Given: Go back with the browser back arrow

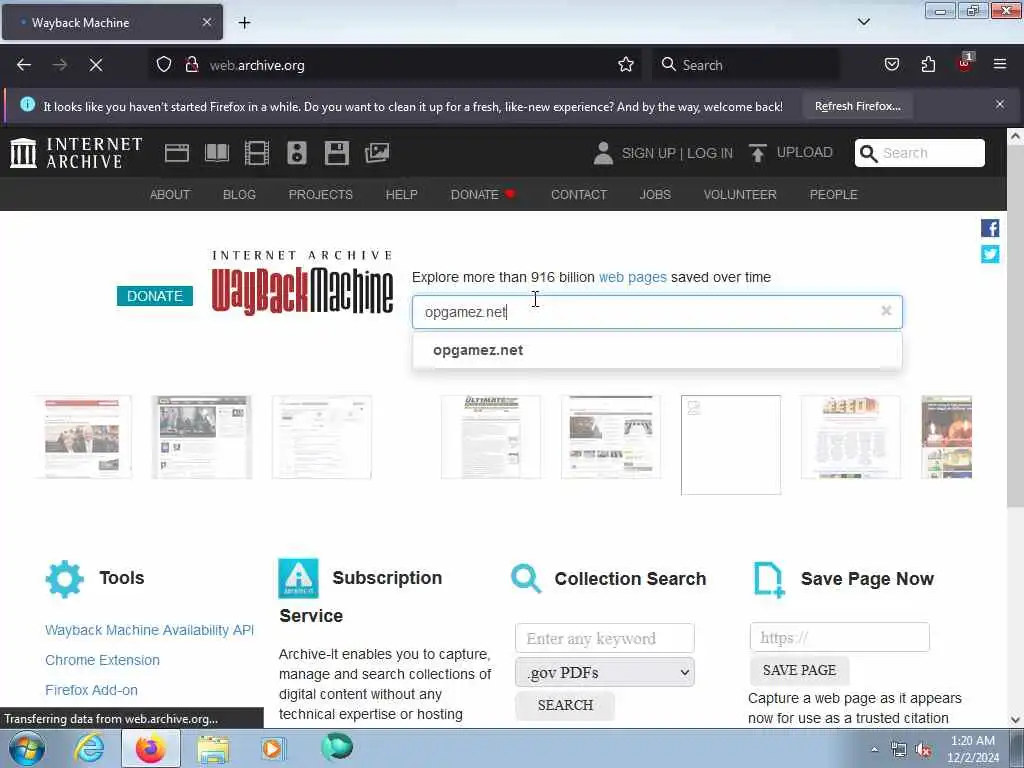Looking at the screenshot, I should (24, 65).
